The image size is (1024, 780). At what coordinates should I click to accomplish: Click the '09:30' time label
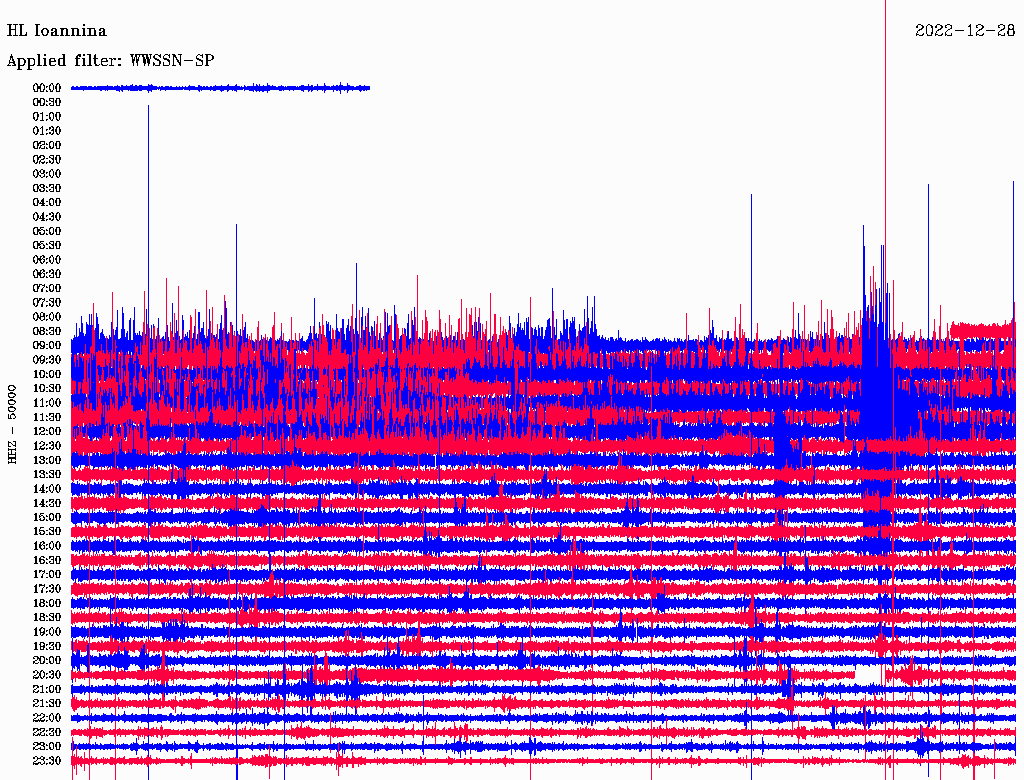[47, 360]
